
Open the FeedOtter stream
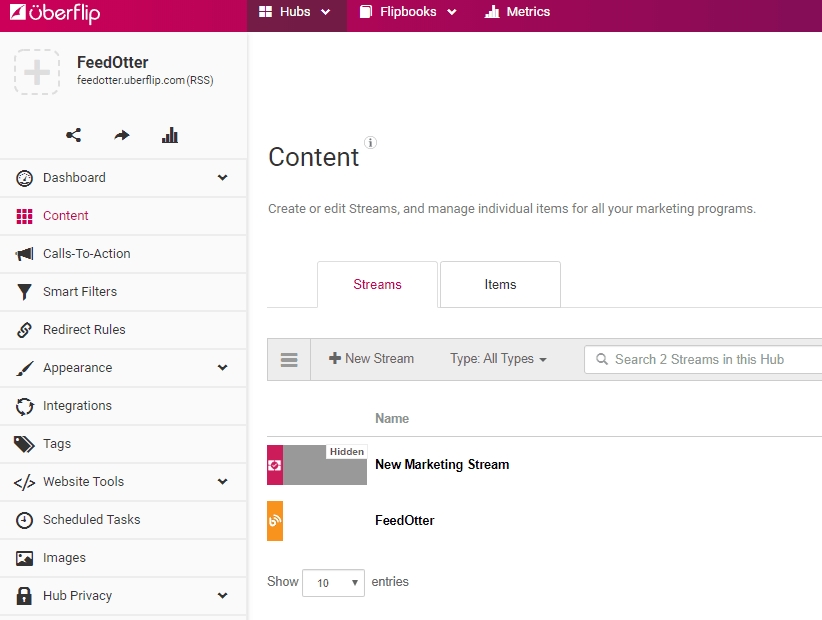[x=405, y=520]
